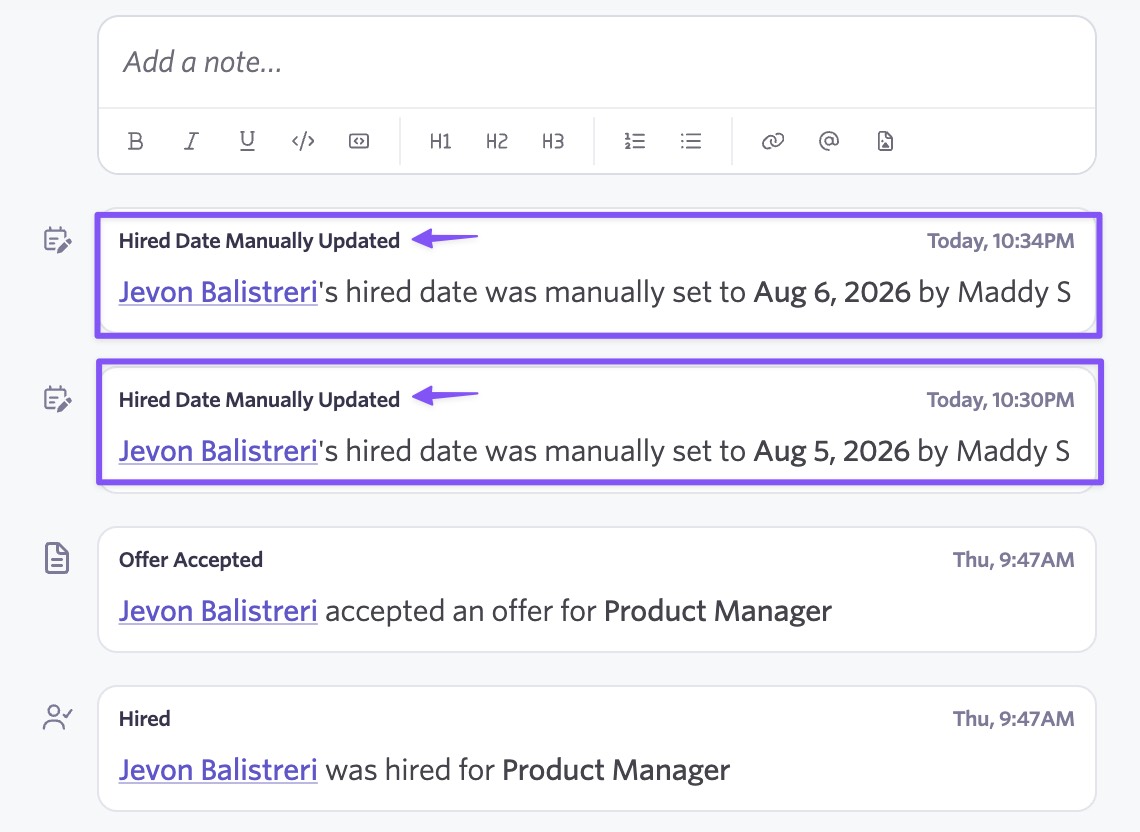Image resolution: width=1140 pixels, height=832 pixels.
Task: Open Jevon Balistreri link in Aug 6 entry
Action: coord(218,292)
